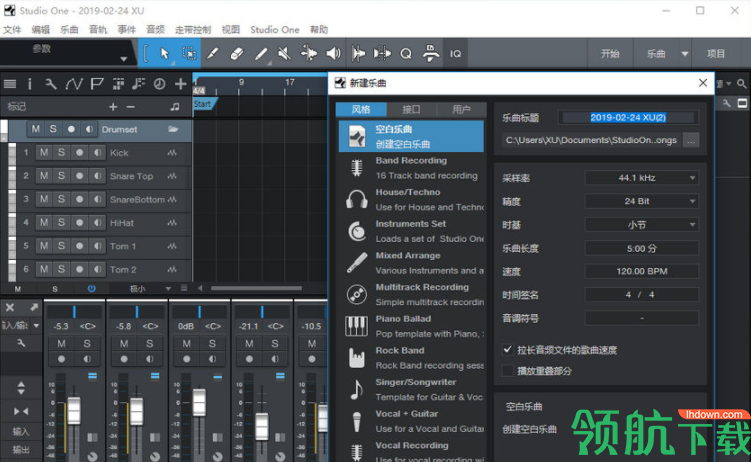
Task: Open the 音轨 menu
Action: coord(98,30)
